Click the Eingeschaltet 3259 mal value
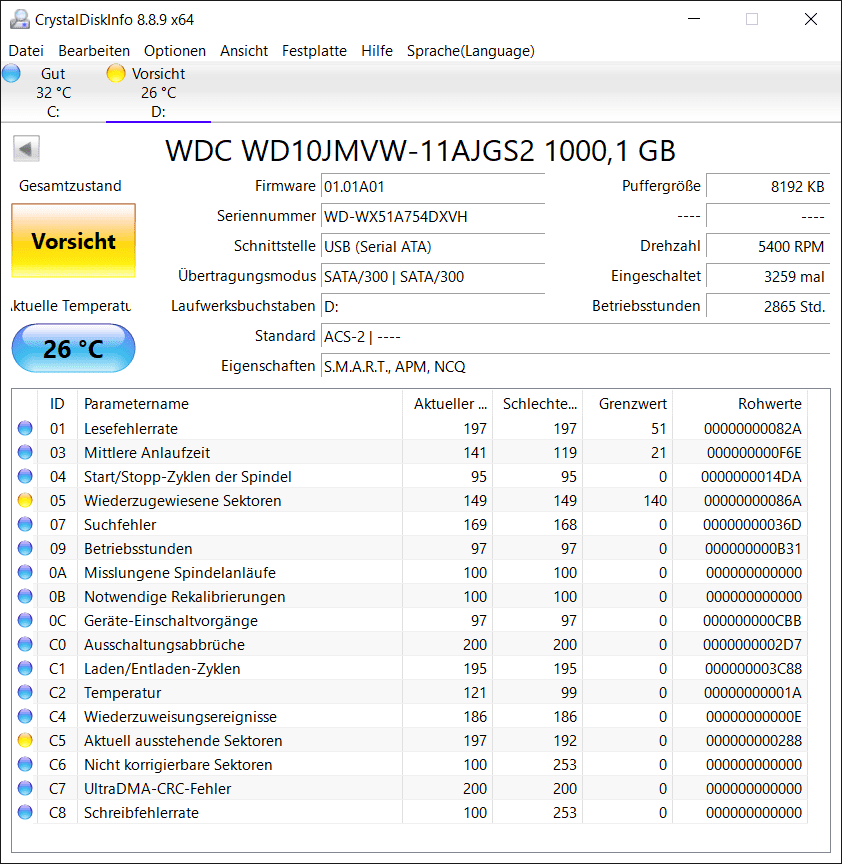 point(768,276)
